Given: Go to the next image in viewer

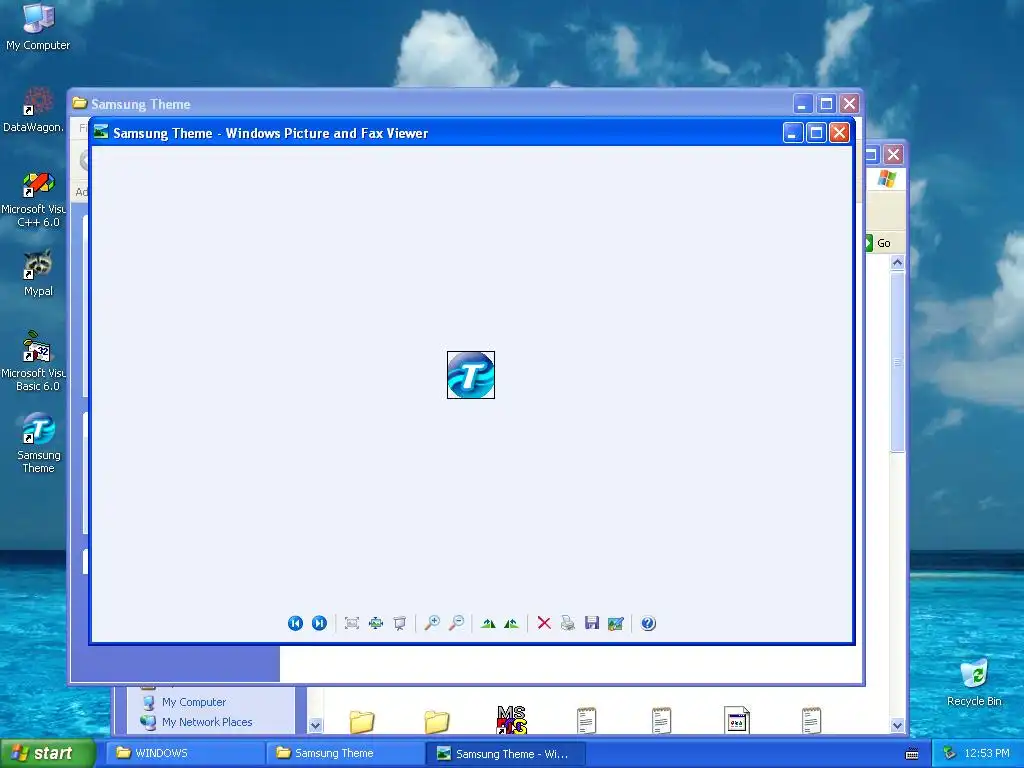Looking at the screenshot, I should click(x=319, y=623).
